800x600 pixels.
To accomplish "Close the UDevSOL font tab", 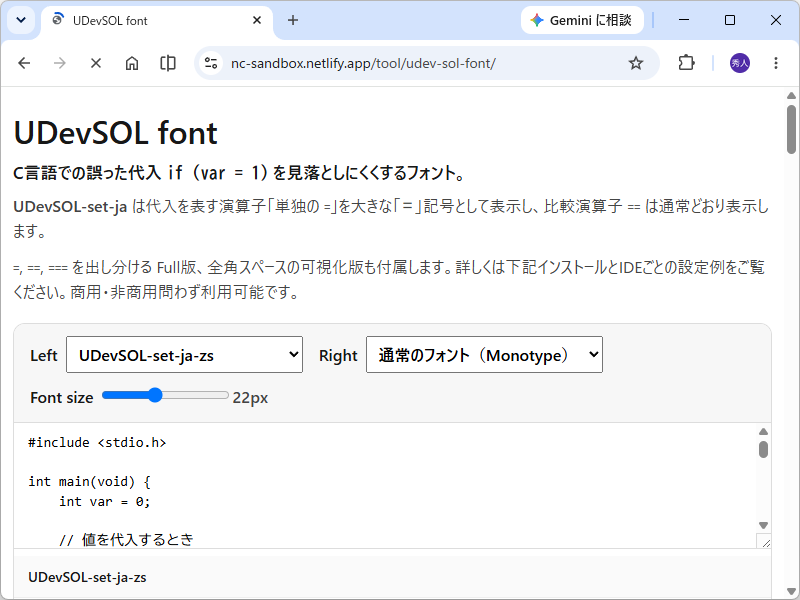I will (x=257, y=20).
